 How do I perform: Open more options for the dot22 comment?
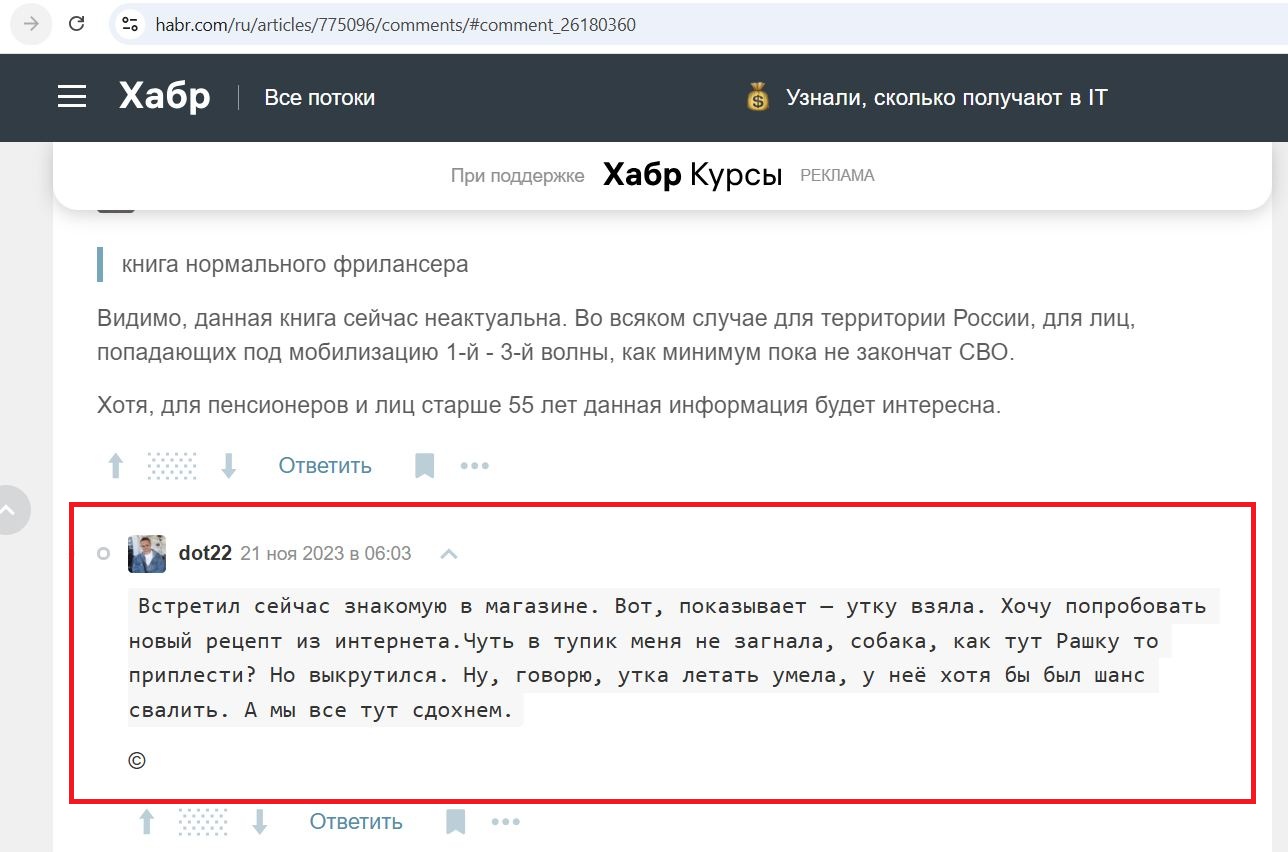click(x=506, y=821)
